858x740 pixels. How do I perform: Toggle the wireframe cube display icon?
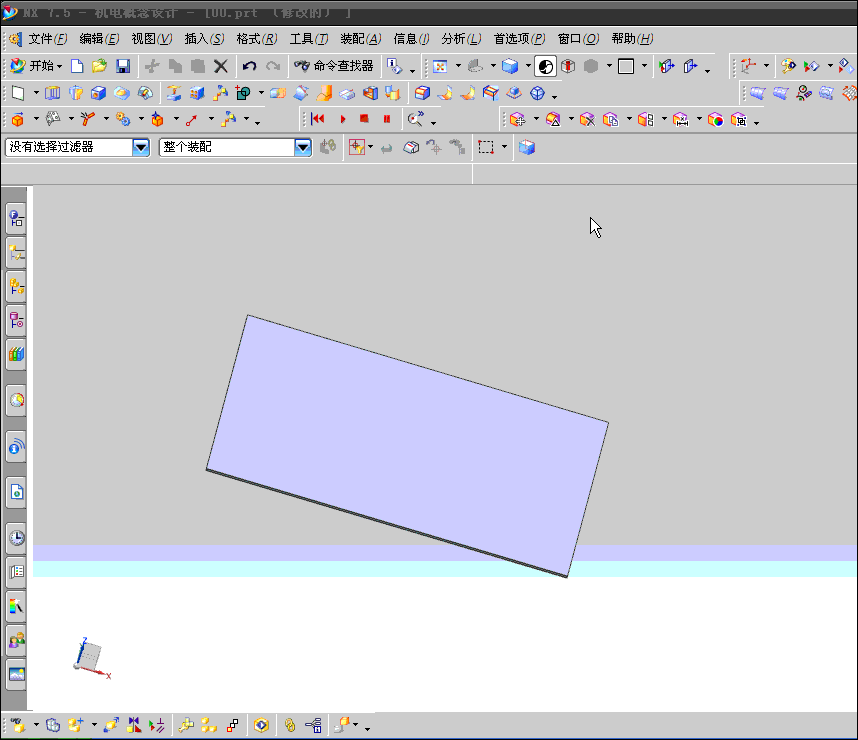click(x=568, y=67)
